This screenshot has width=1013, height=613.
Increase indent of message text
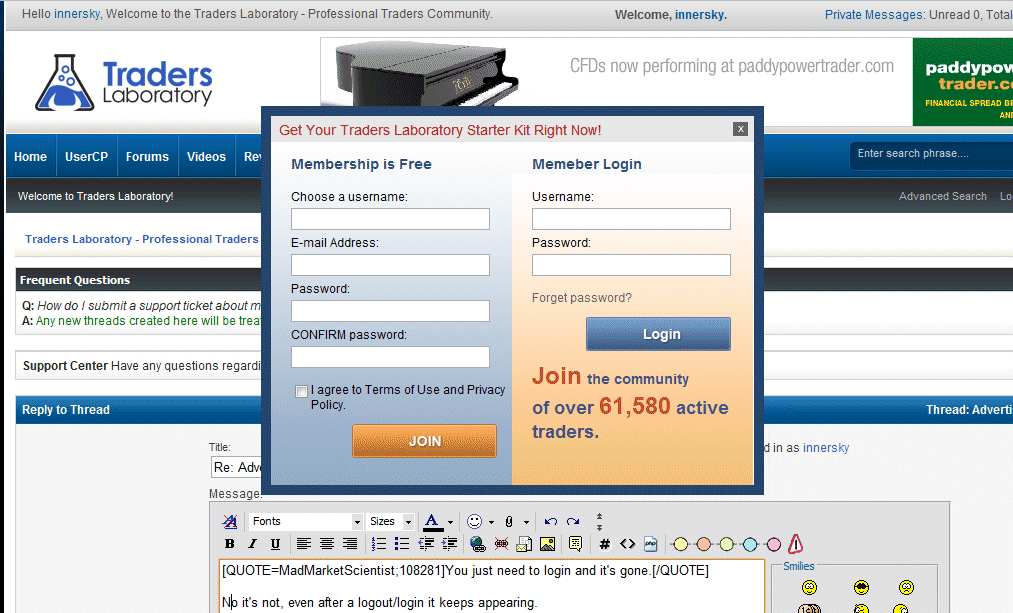[449, 544]
